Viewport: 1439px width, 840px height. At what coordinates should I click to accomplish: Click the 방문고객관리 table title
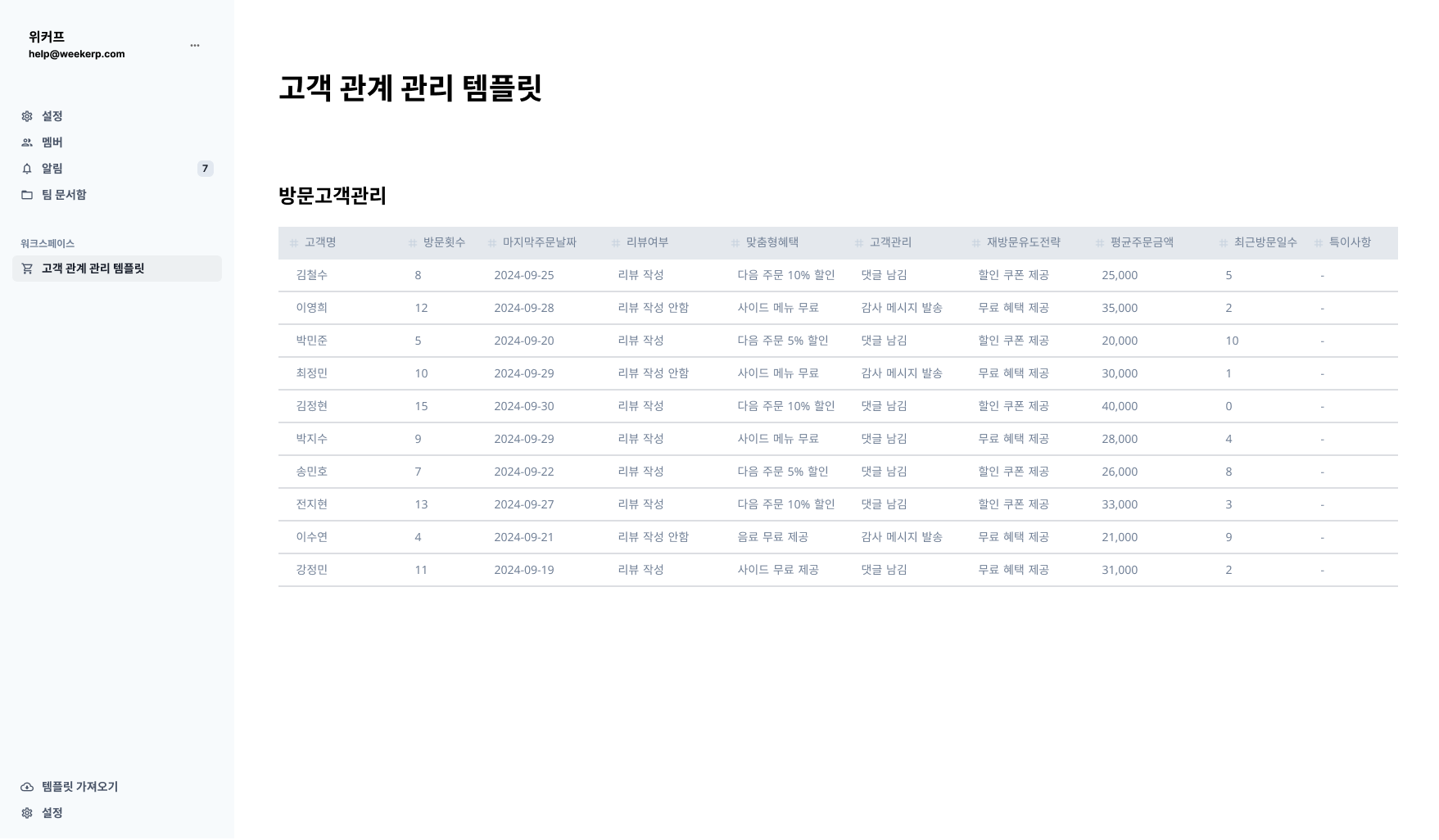click(333, 196)
